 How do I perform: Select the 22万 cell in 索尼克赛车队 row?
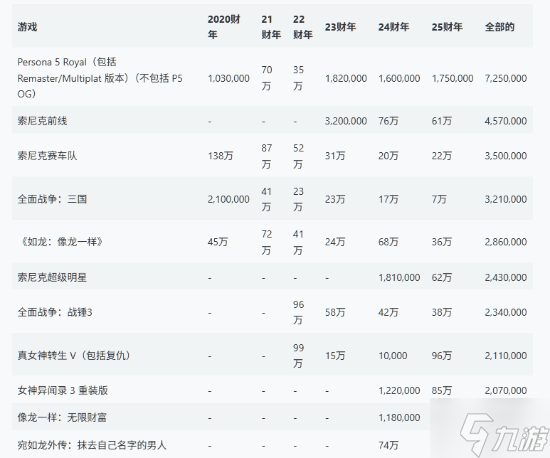pos(442,156)
